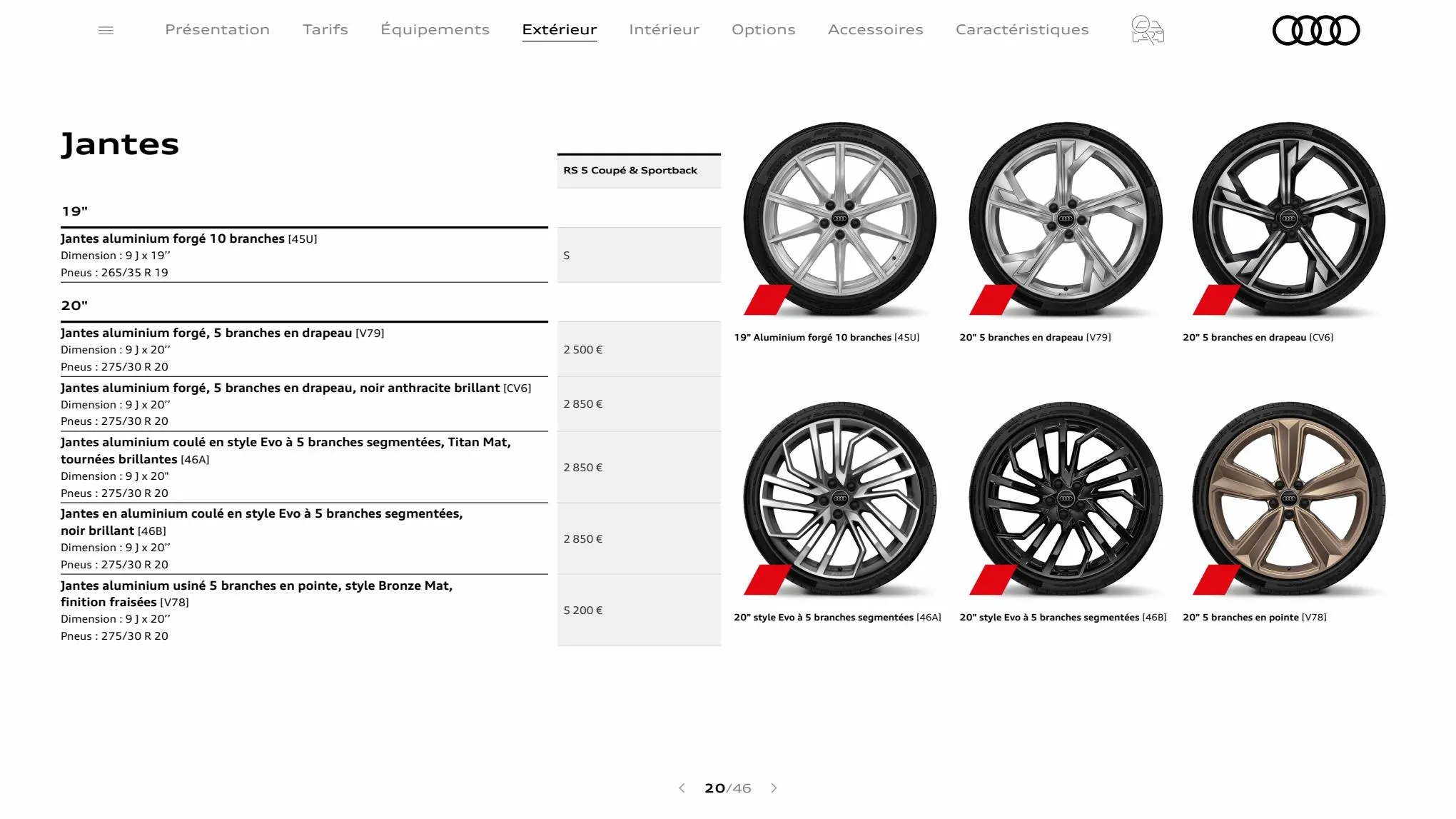Click the noir anthracite brillant [CV6] row title
The width and height of the screenshot is (1456, 819).
point(296,388)
